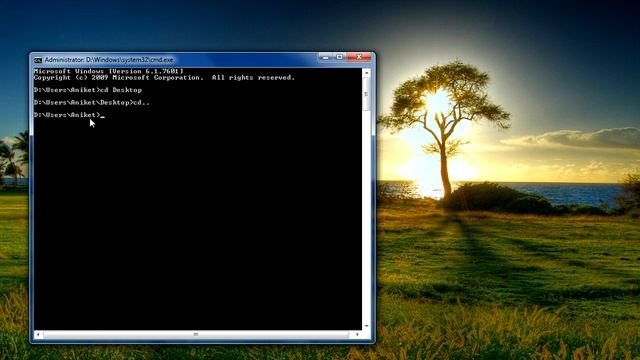Maximize the Command Prompt window
The height and width of the screenshot is (360, 640).
pyautogui.click(x=340, y=57)
